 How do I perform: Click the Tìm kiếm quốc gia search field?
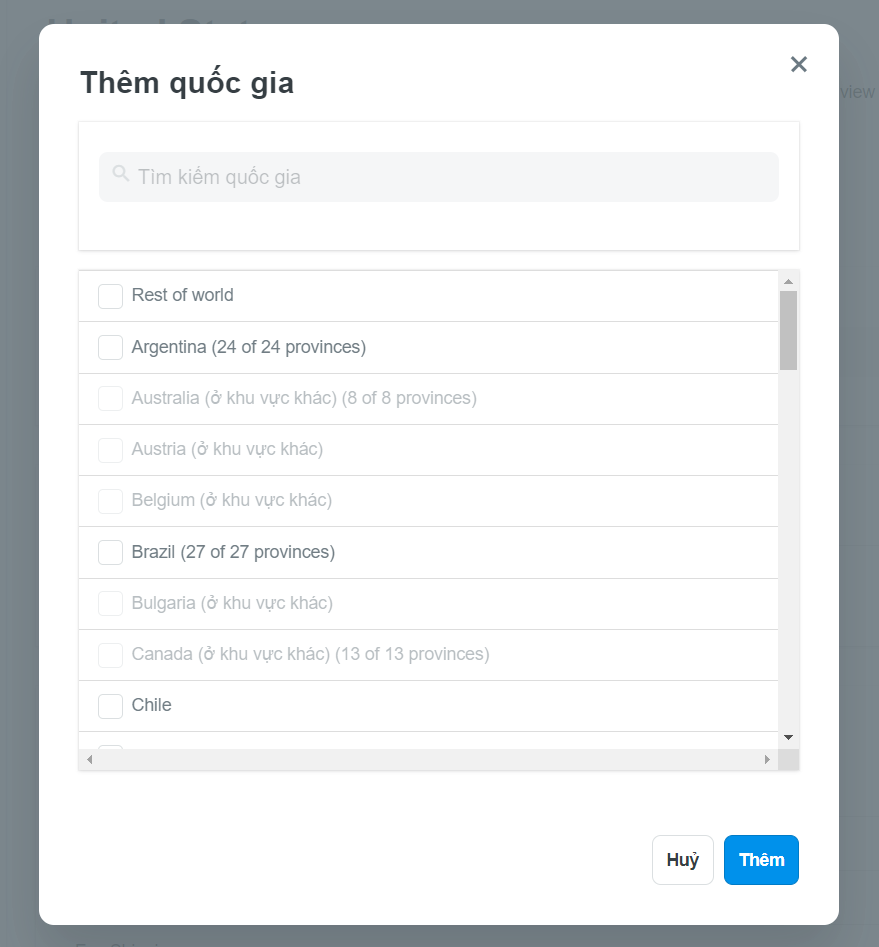(x=439, y=177)
